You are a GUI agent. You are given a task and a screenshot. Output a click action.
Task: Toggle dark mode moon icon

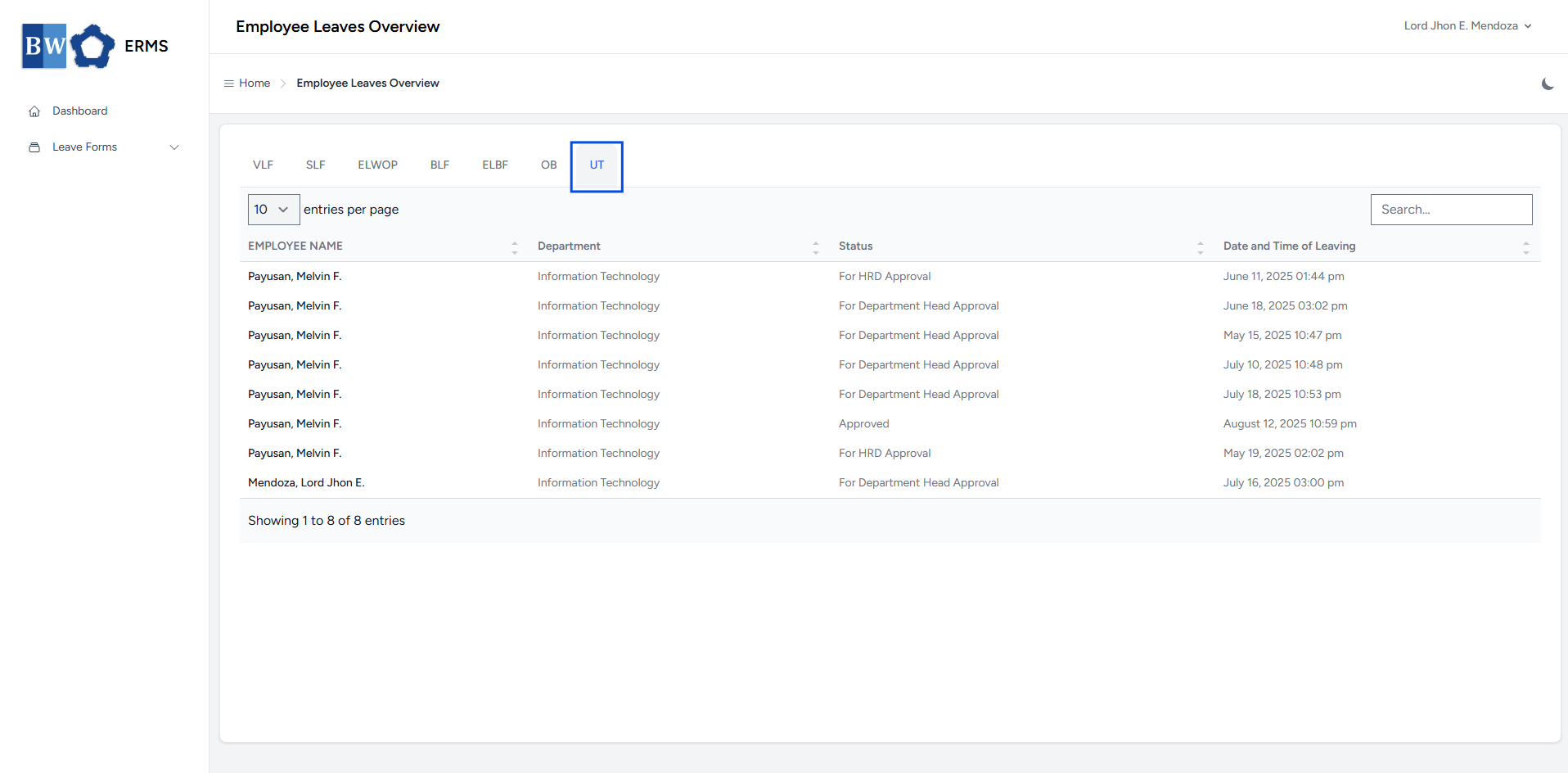(x=1548, y=84)
